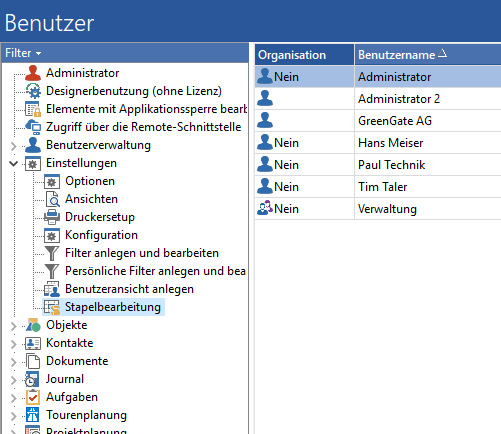Click the Optionen gear icon
This screenshot has height=434, width=501.
click(52, 181)
